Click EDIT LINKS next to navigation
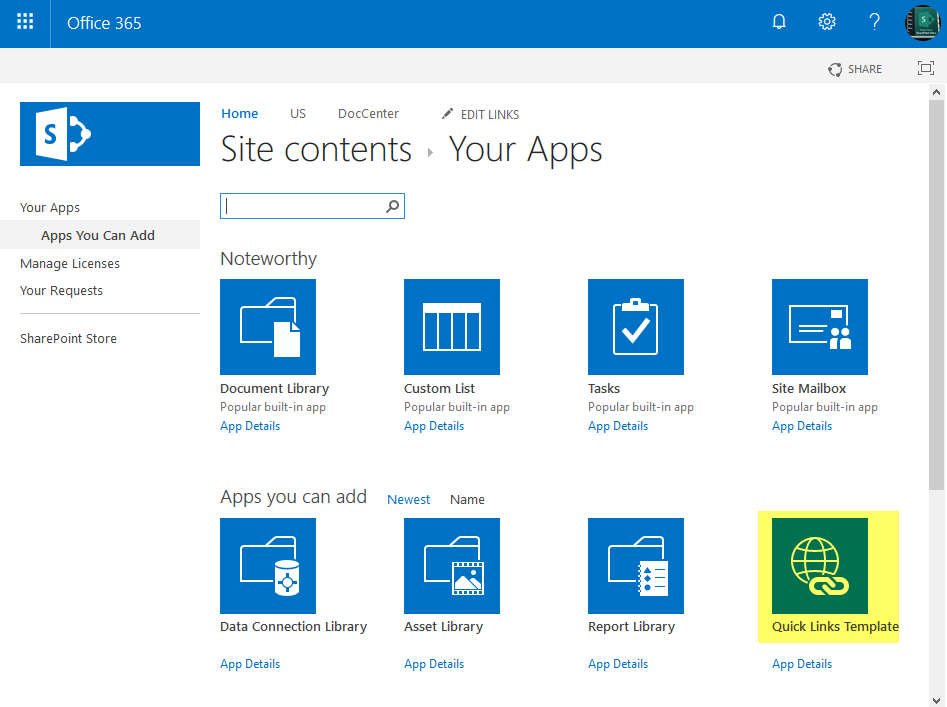The image size is (947, 707). [x=490, y=114]
